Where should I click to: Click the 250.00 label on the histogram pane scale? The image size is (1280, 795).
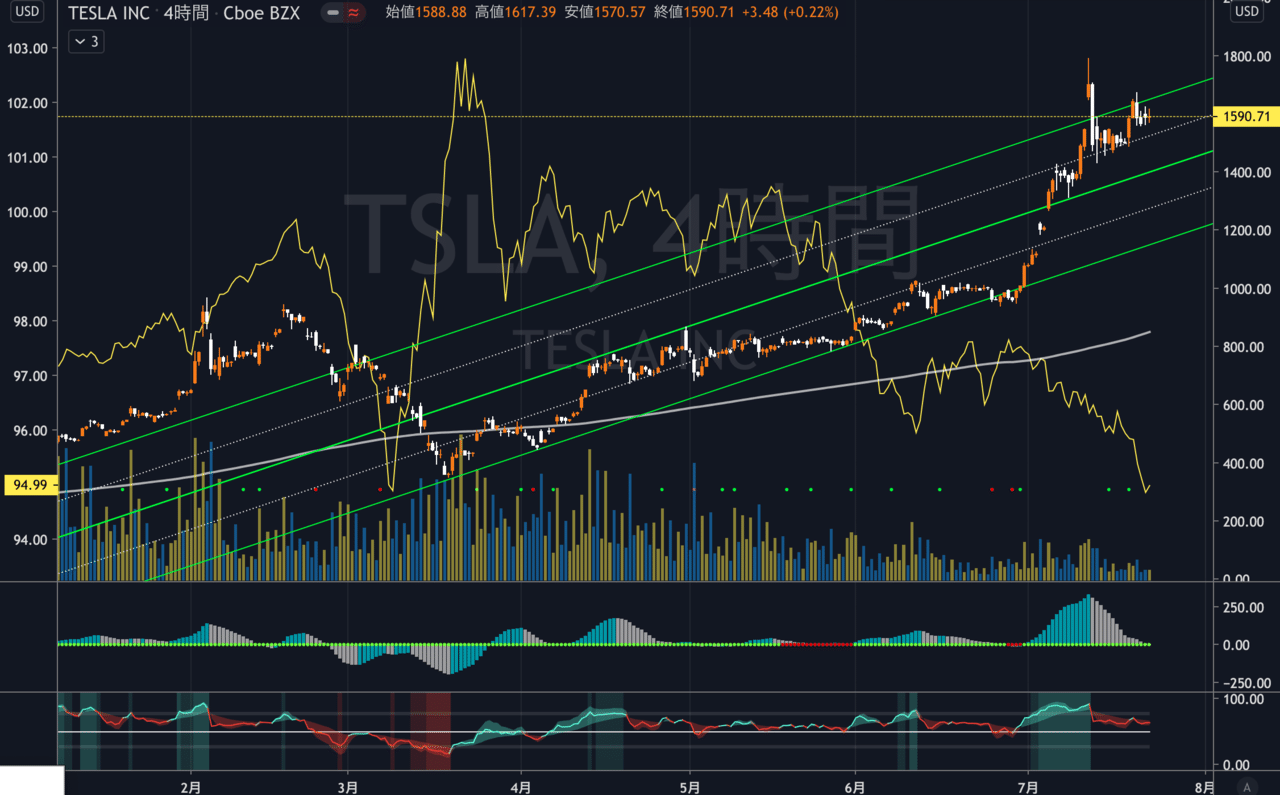[1241, 607]
